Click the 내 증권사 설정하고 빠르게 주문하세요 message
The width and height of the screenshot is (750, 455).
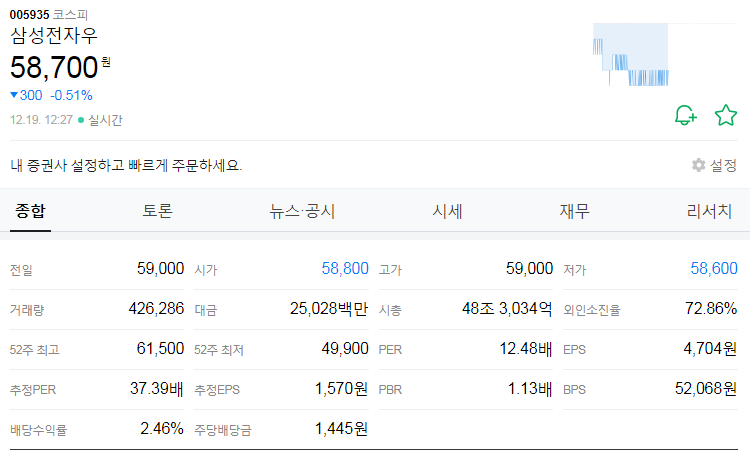click(x=126, y=166)
